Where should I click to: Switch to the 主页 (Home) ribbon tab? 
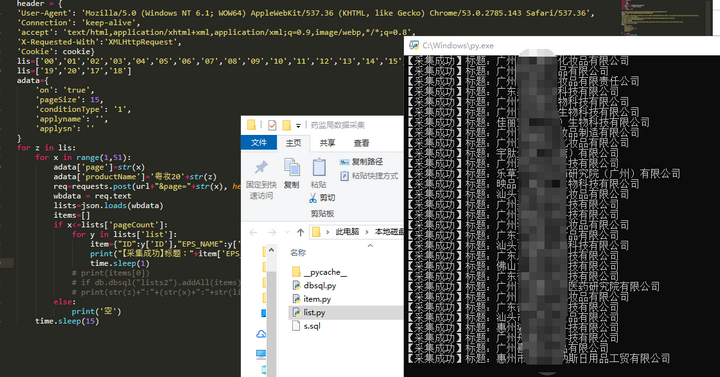pos(293,143)
